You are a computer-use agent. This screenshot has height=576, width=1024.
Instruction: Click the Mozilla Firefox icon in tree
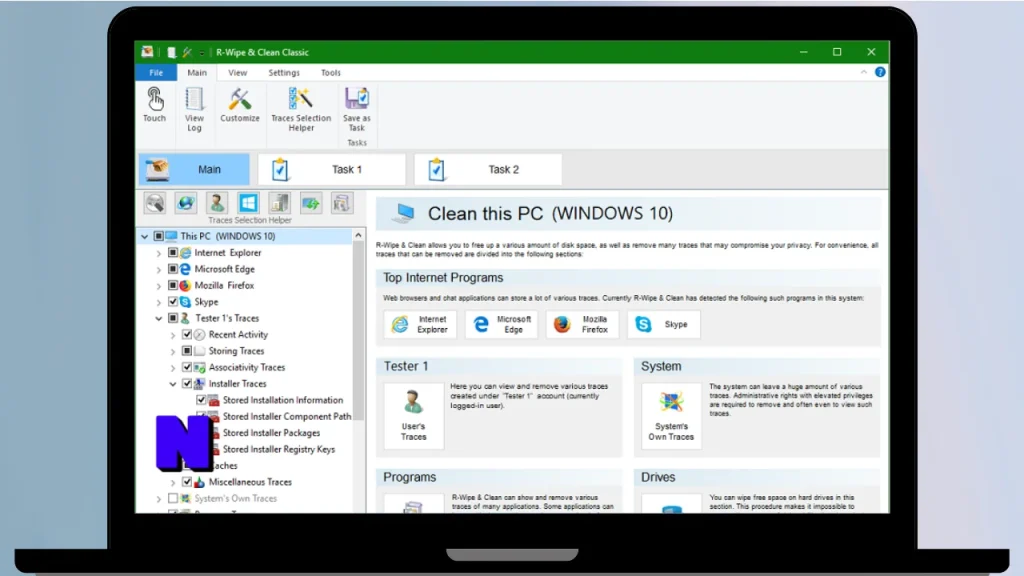[x=185, y=285]
